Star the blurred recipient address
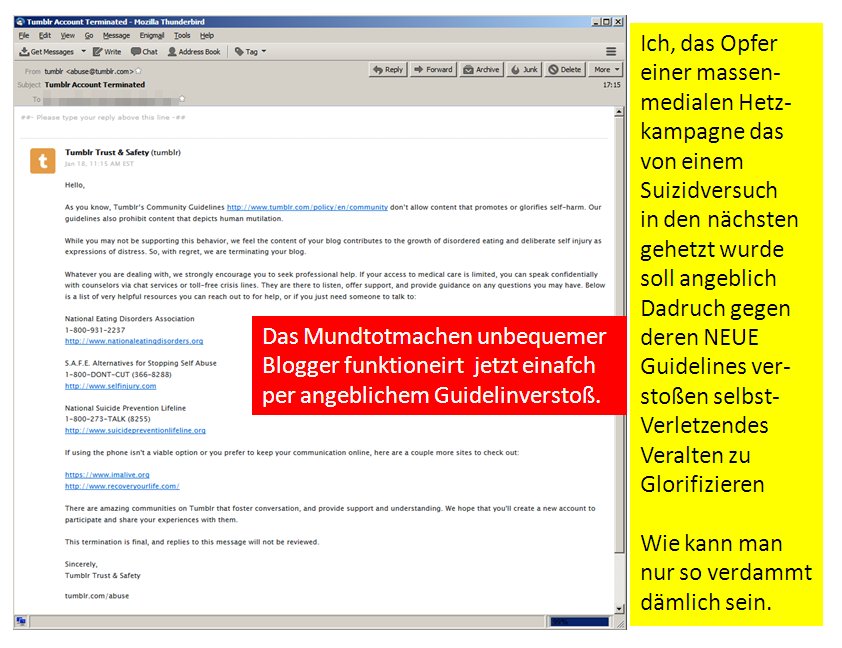This screenshot has width=842, height=648. click(x=182, y=99)
